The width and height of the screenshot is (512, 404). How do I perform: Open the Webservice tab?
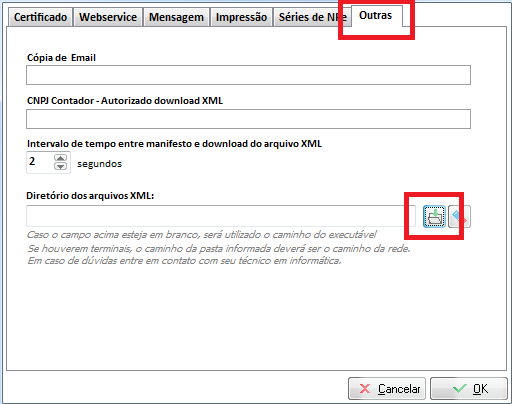point(108,17)
